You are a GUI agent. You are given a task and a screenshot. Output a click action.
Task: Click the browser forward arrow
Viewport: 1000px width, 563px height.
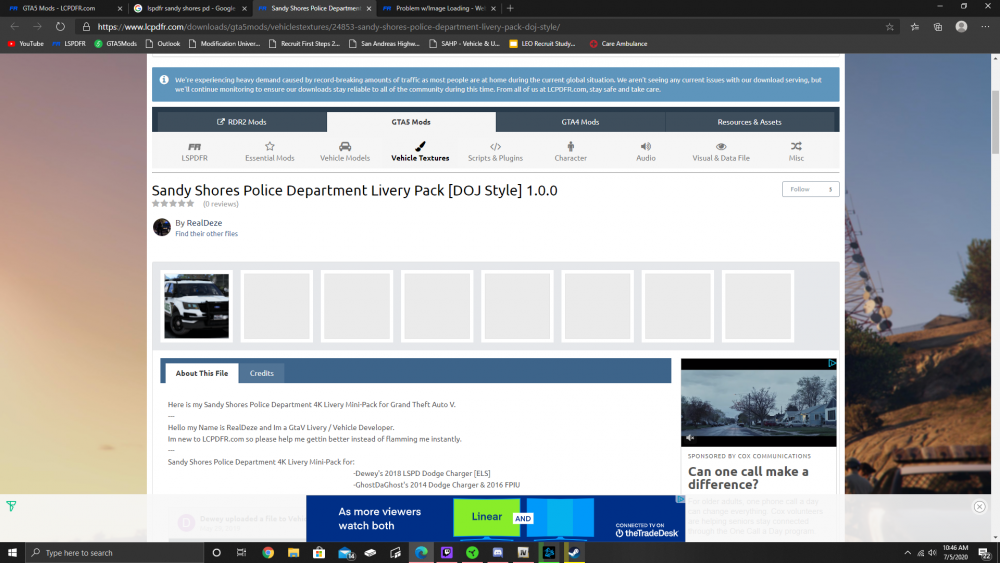pos(37,27)
